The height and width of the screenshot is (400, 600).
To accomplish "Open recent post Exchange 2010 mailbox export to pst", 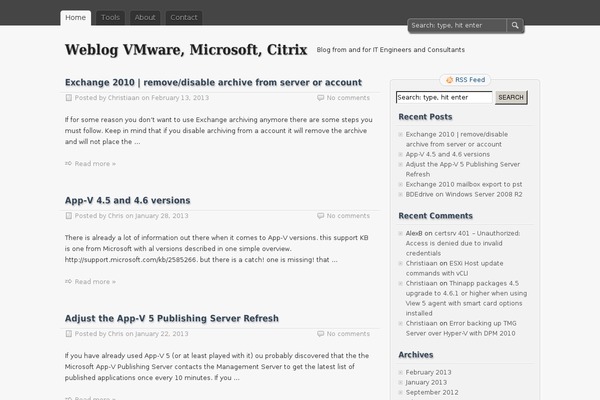I will [x=464, y=184].
